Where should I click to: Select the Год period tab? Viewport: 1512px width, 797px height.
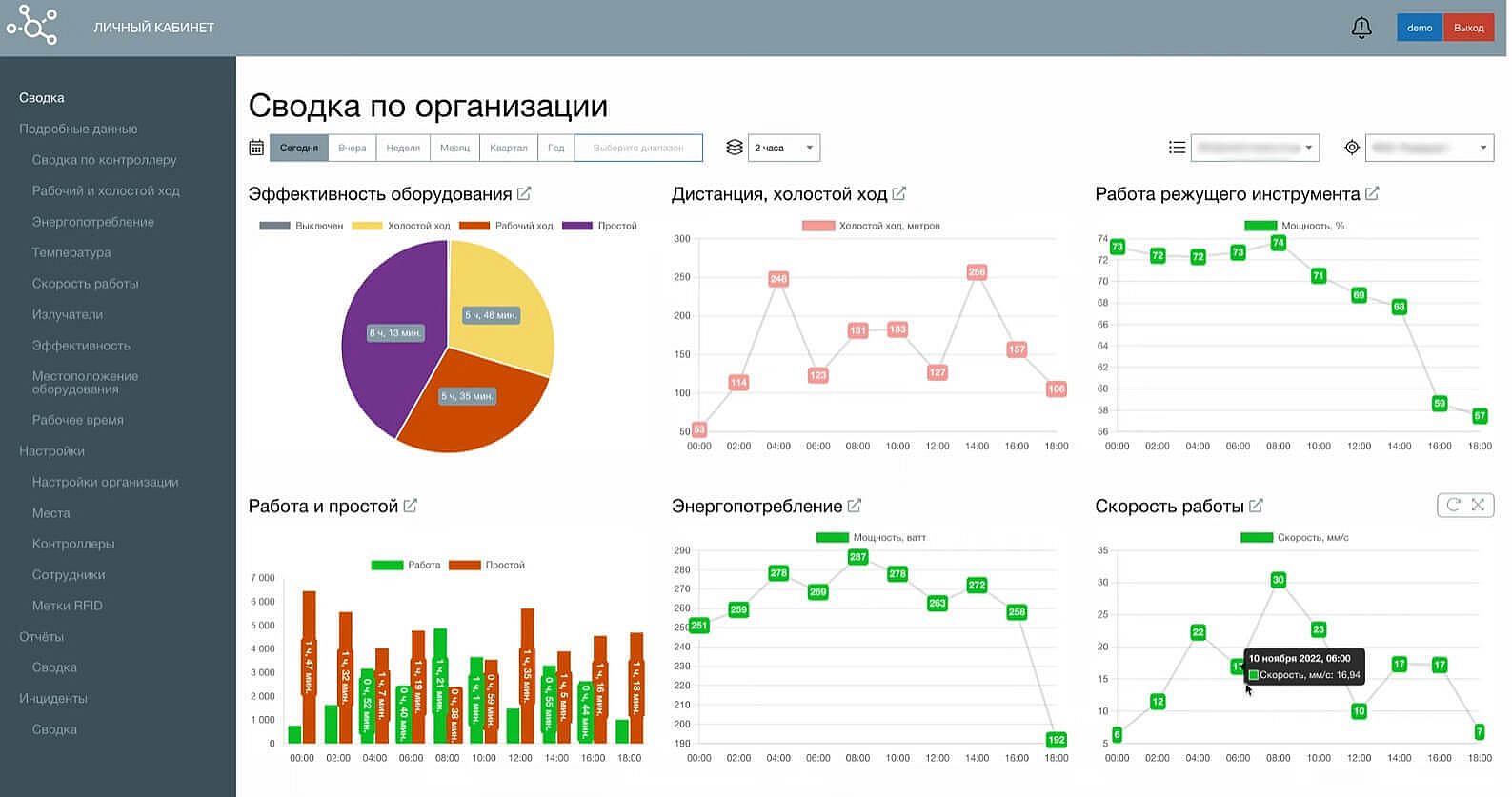click(556, 148)
